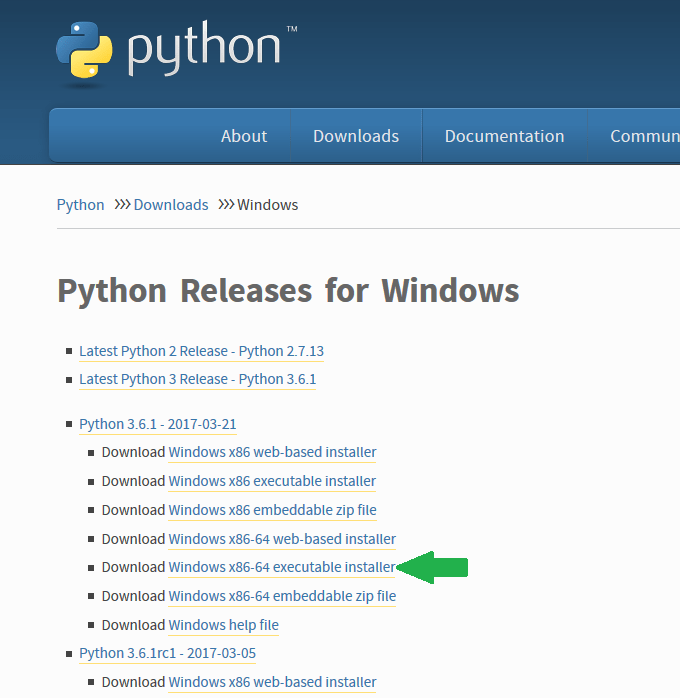Download 3.6.1 Windows x86 web-based installer
This screenshot has height=698, width=680.
pos(272,452)
